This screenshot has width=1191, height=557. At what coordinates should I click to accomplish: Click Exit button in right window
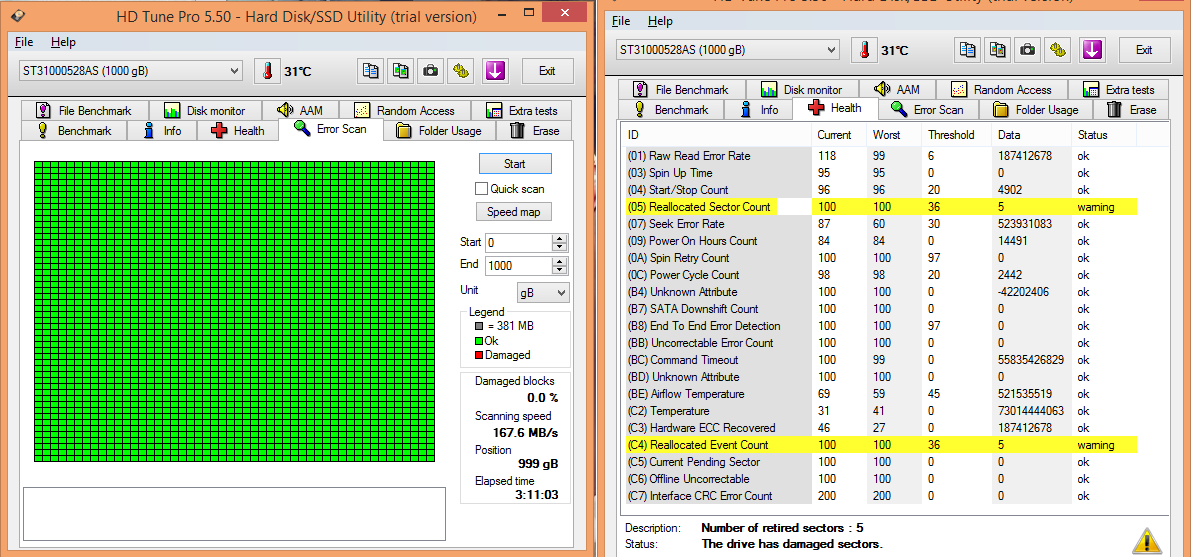[x=1144, y=50]
